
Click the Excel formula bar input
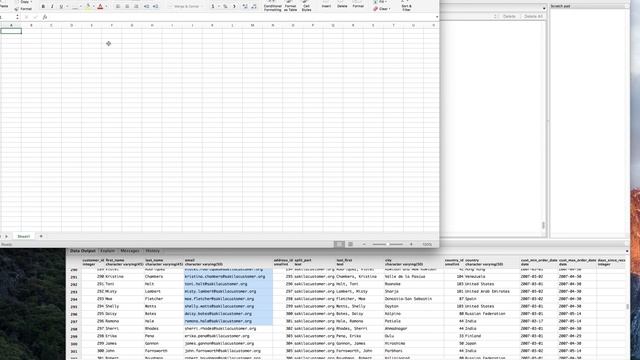point(241,17)
